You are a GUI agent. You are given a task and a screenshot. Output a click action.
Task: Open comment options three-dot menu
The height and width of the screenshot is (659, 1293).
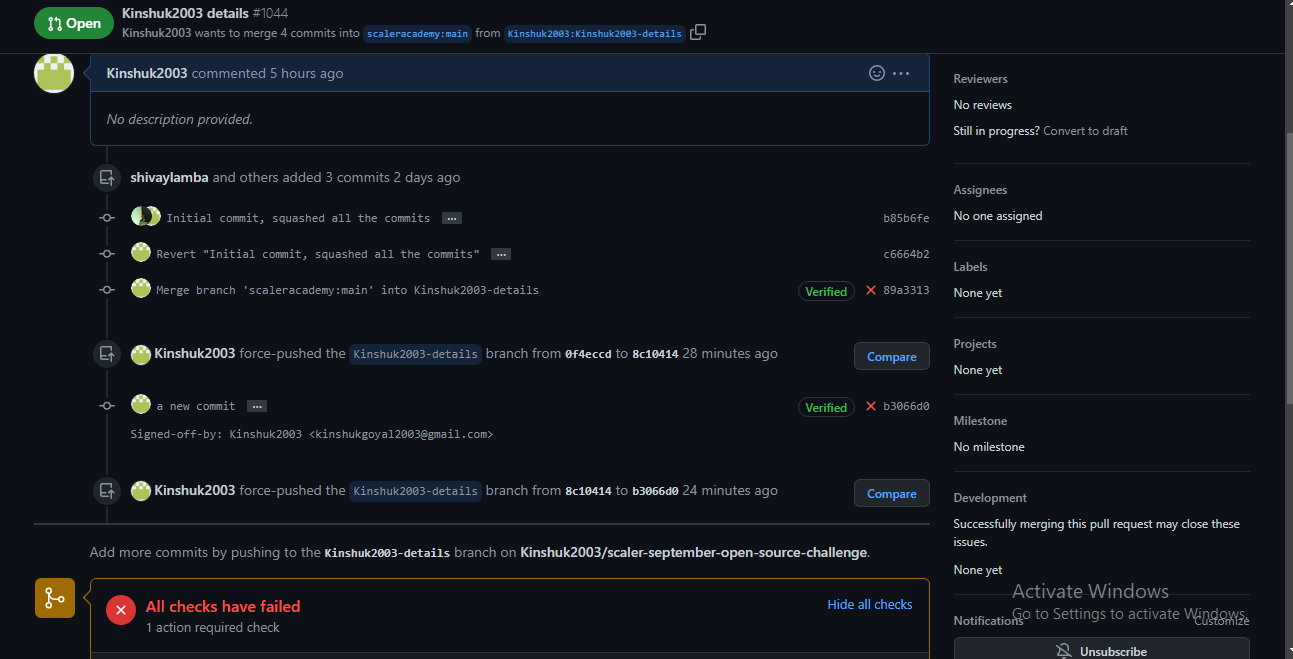point(901,73)
